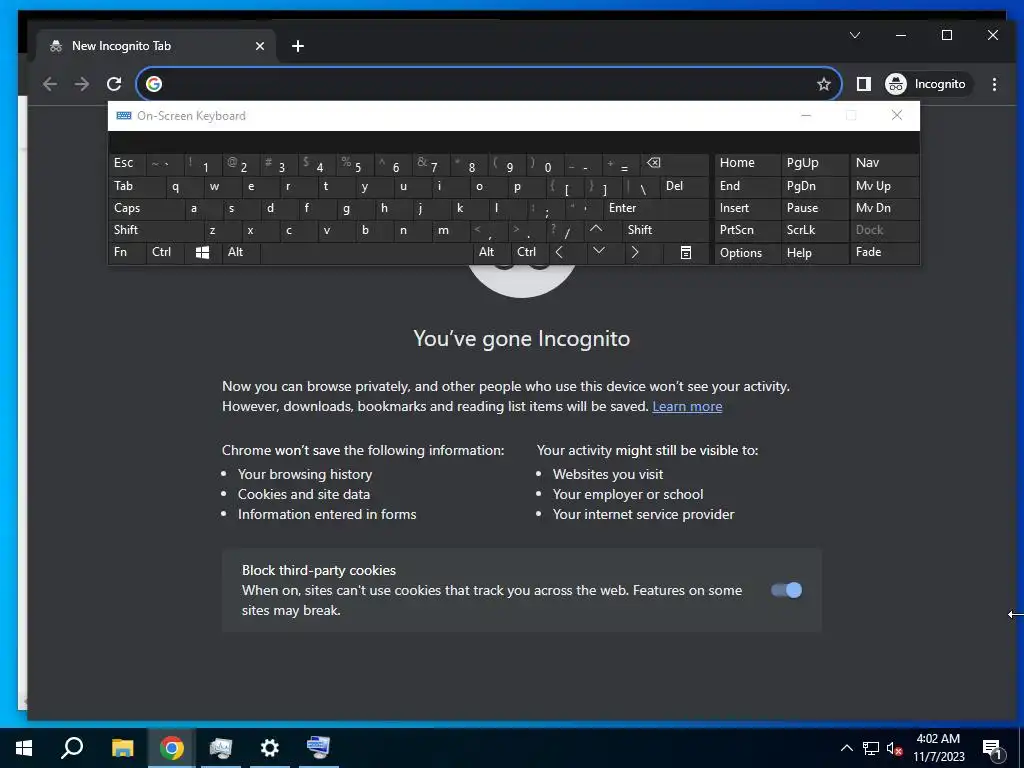Click the Home key
This screenshot has height=768, width=1024.
pos(748,163)
